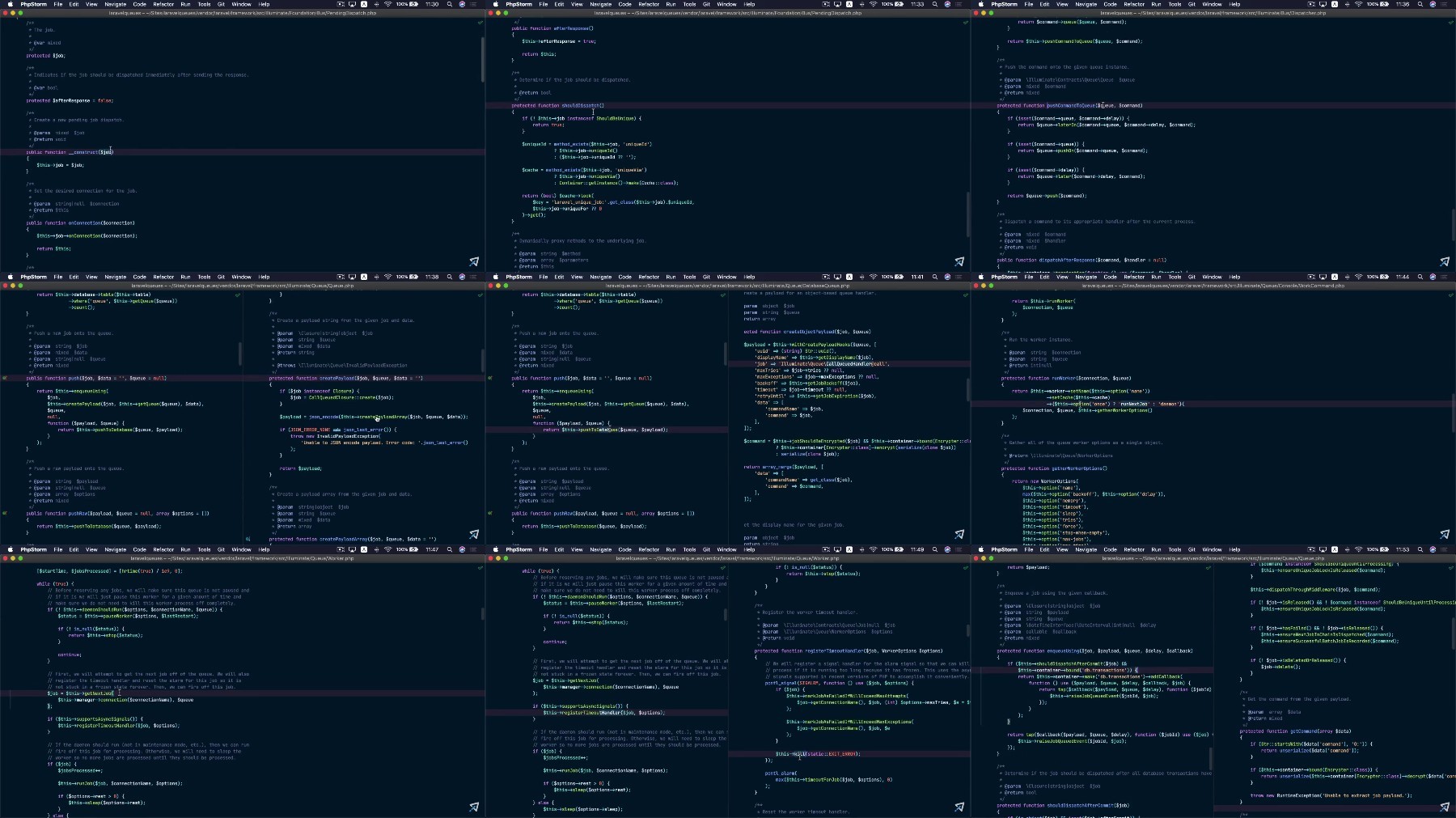The height and width of the screenshot is (818, 1456).
Task: Open the Run menu in the 11:44 window
Action: (1156, 277)
